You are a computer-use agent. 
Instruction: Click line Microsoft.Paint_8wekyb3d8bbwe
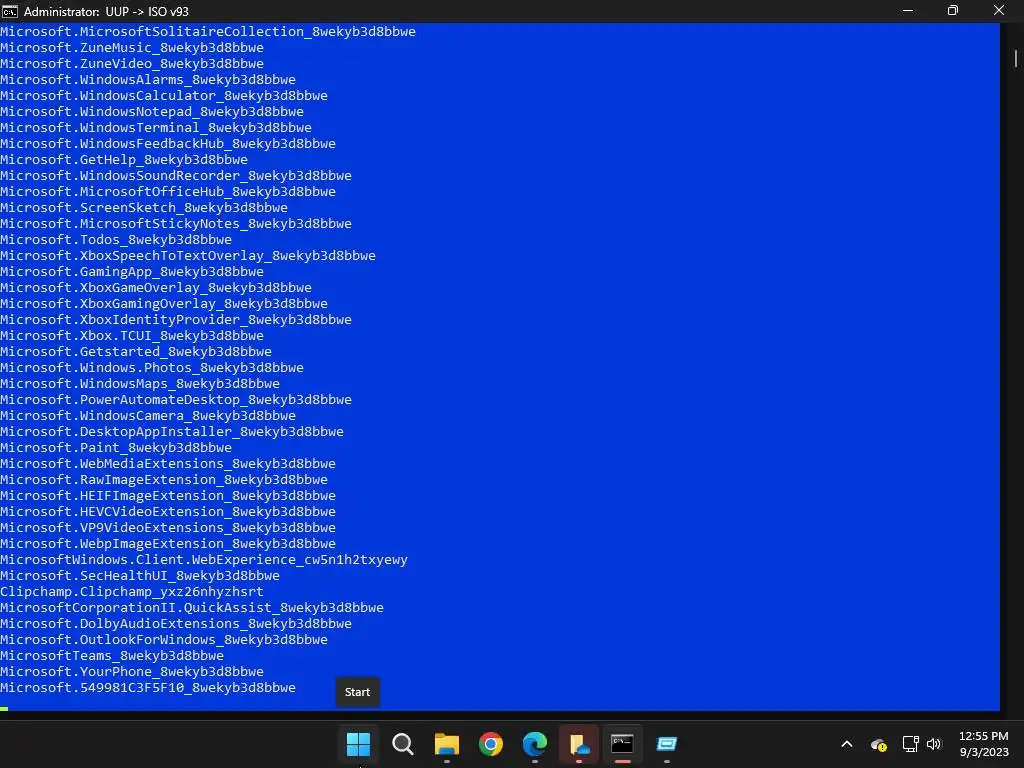pos(116,447)
